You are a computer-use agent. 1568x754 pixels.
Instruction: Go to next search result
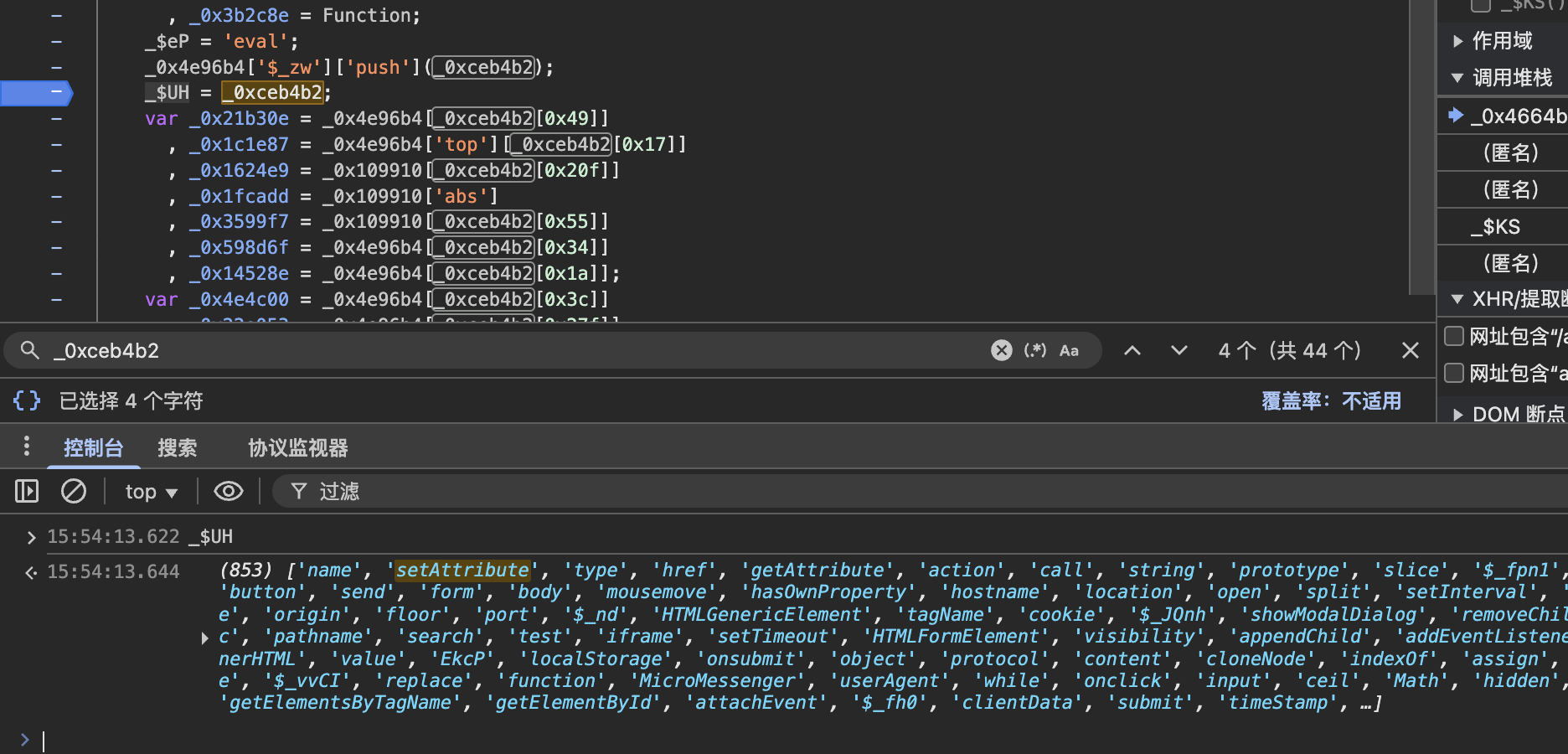pyautogui.click(x=1179, y=350)
